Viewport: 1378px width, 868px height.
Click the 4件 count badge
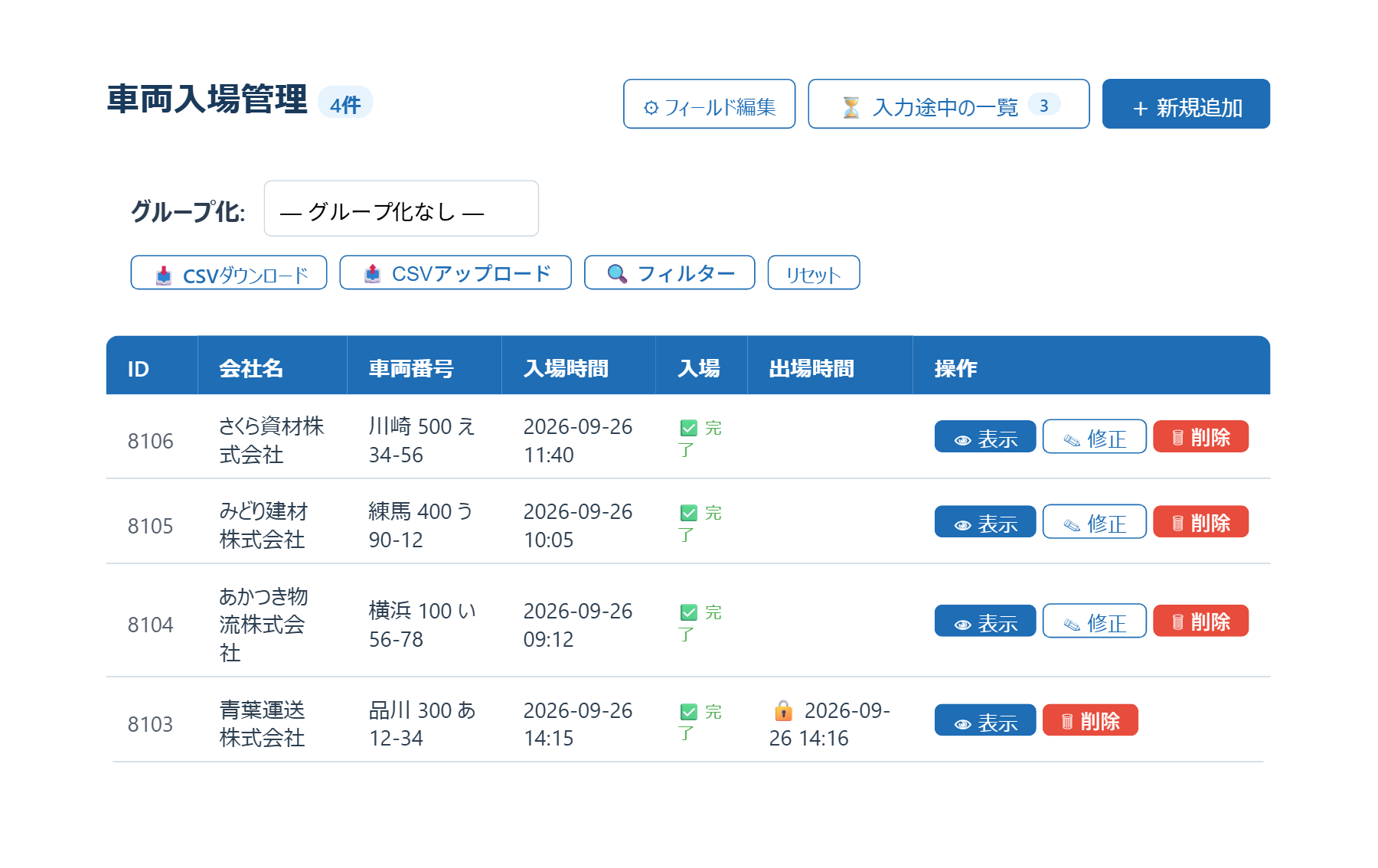tap(345, 103)
